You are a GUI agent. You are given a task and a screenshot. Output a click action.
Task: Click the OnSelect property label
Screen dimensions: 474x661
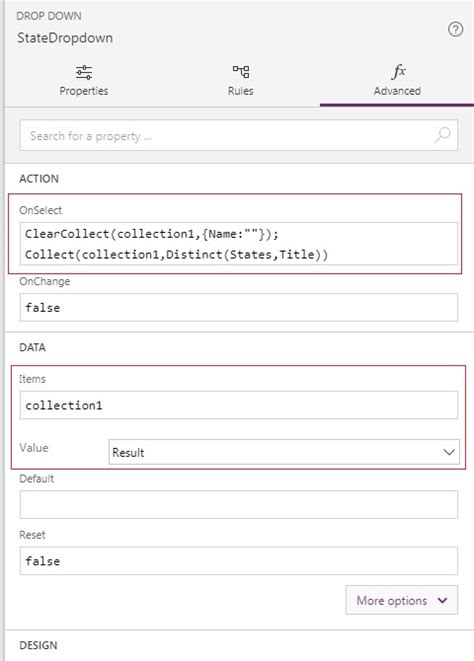40,210
